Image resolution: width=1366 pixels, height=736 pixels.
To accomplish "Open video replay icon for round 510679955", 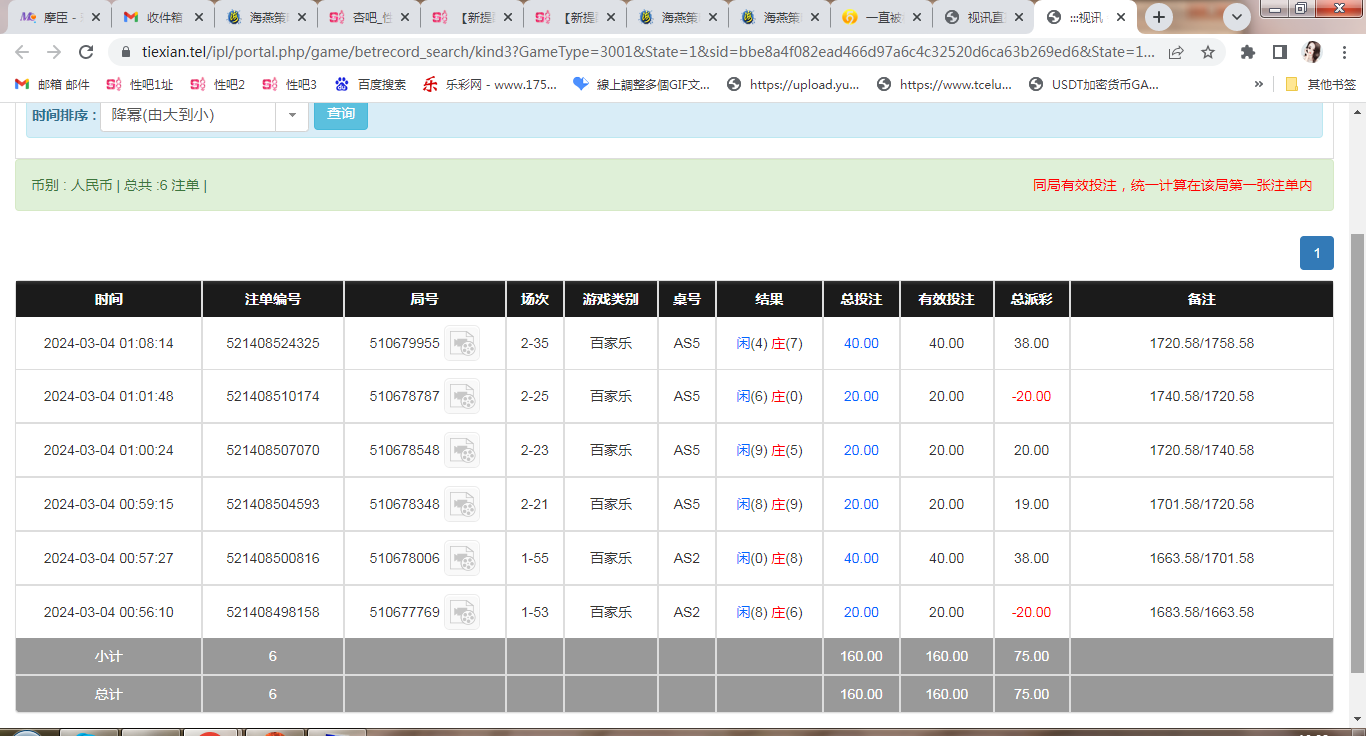I will tap(462, 343).
